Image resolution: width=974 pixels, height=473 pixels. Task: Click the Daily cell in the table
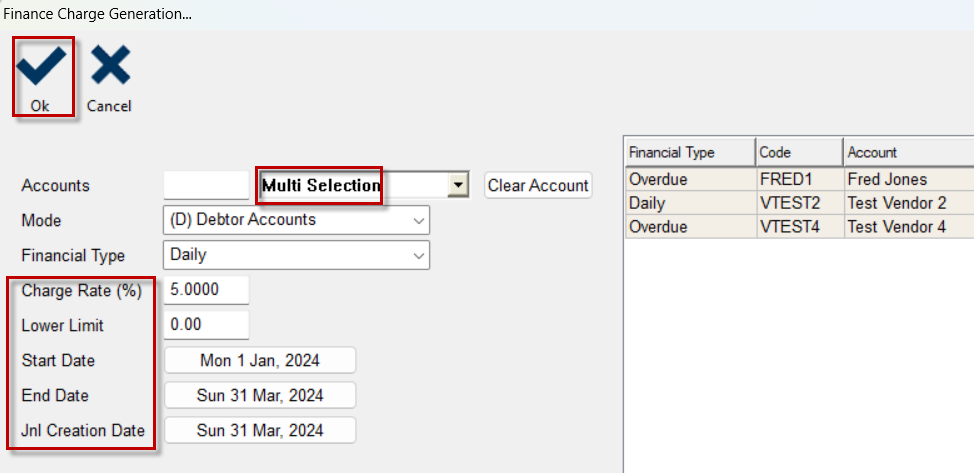pyautogui.click(x=691, y=203)
